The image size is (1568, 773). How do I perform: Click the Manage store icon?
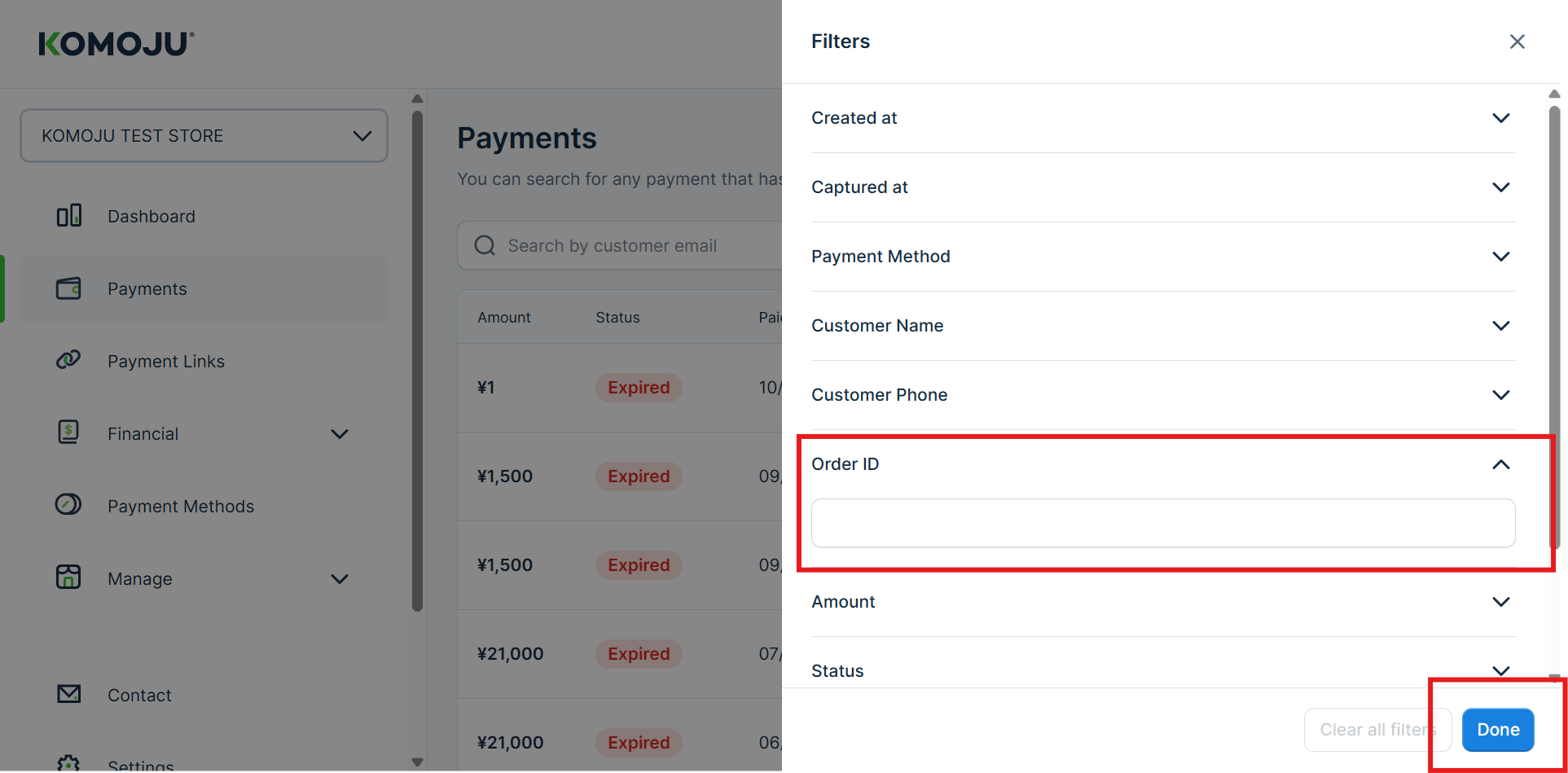click(69, 578)
